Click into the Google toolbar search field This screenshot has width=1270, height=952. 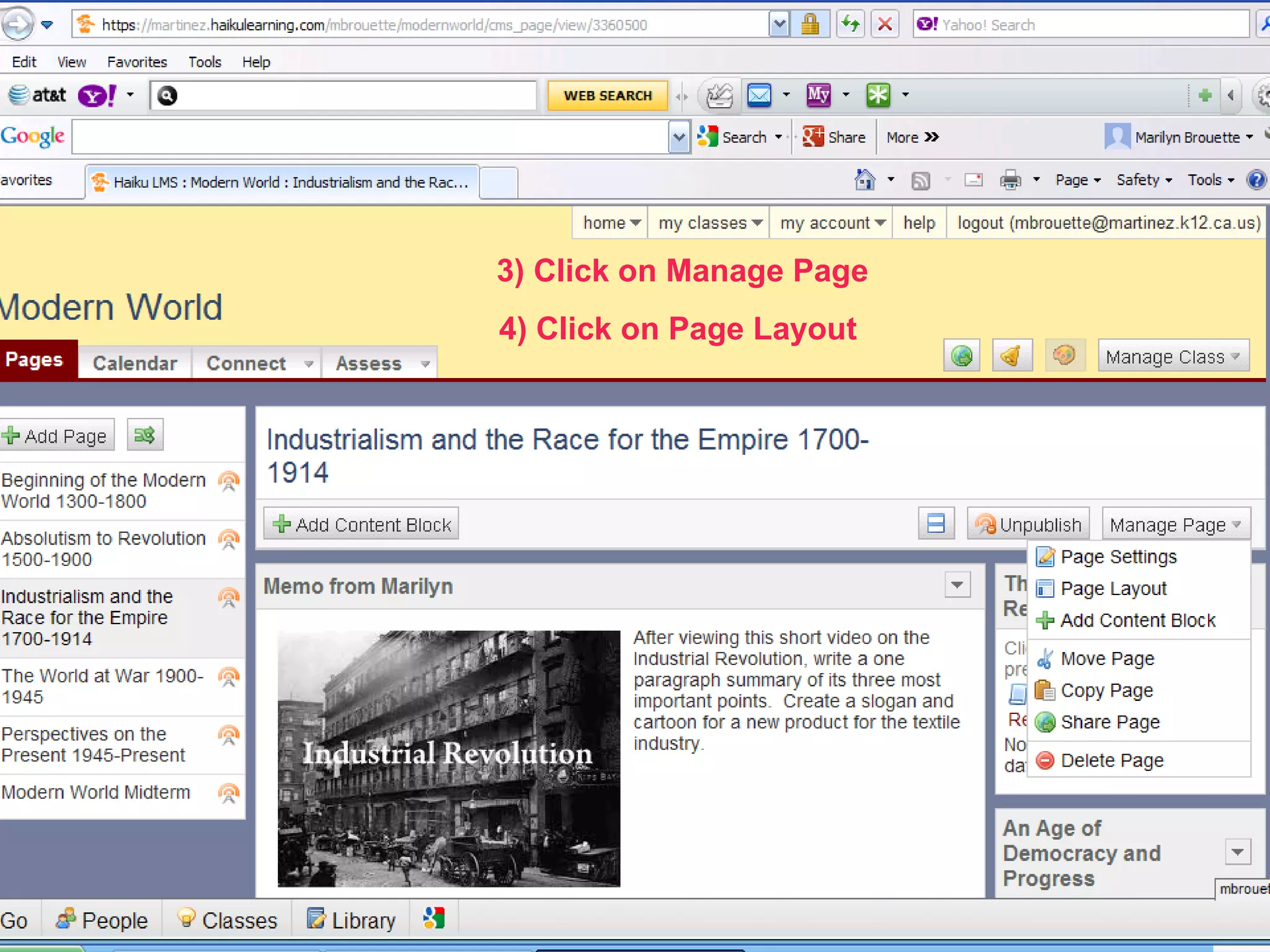coord(370,137)
